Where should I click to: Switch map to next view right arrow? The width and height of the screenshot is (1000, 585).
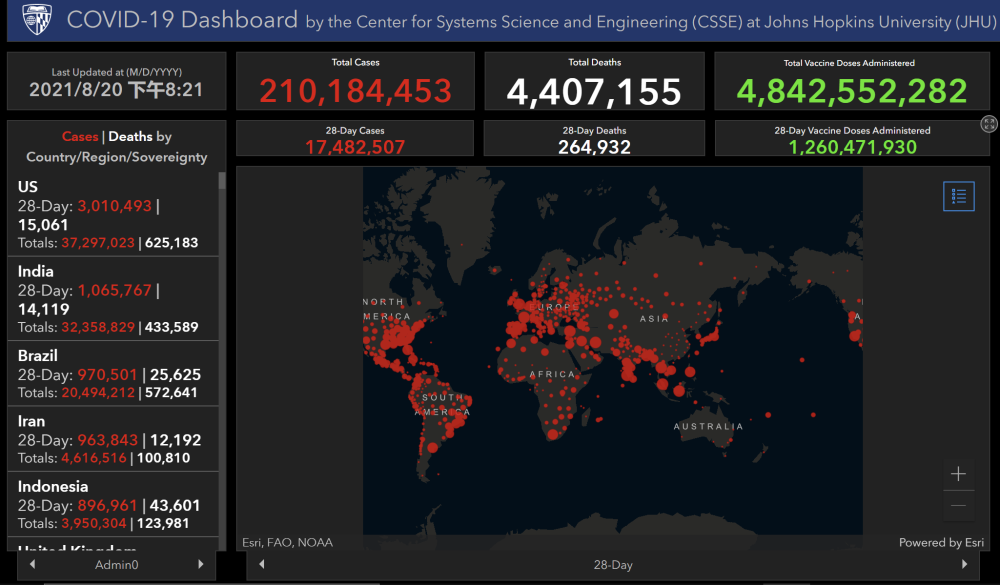point(964,564)
